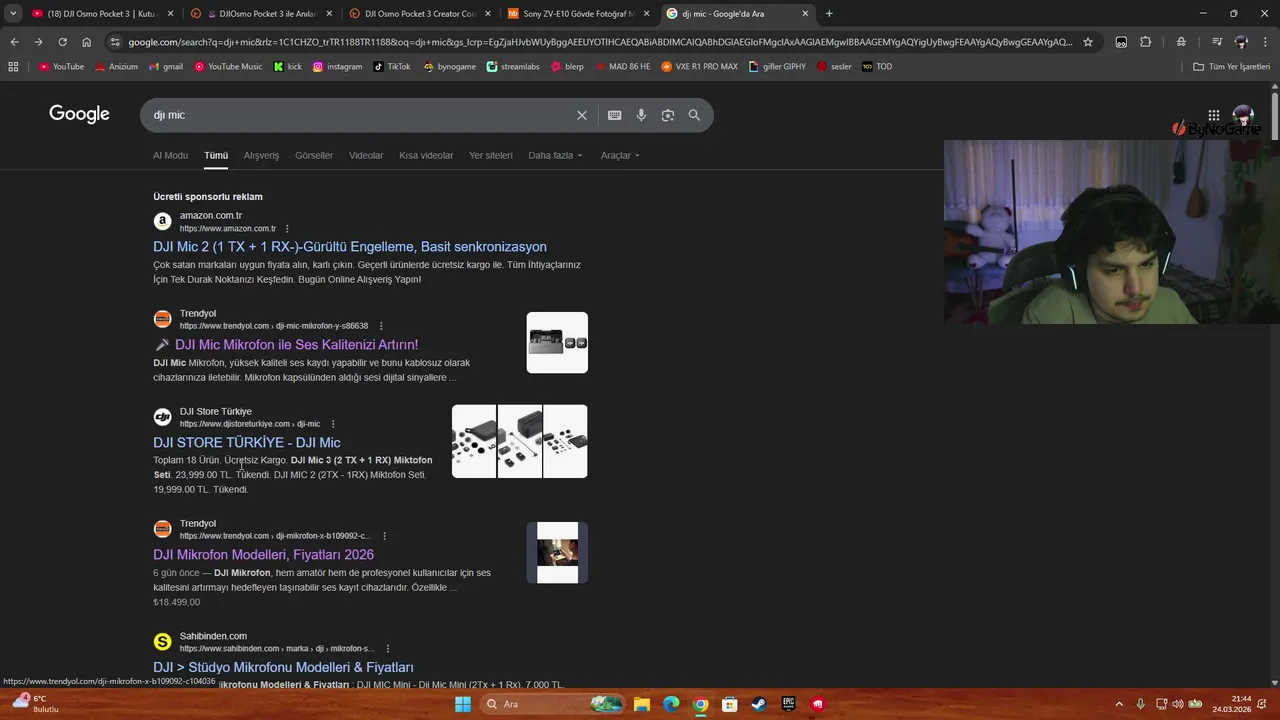Viewport: 1280px width, 720px height.
Task: Switch to AI Modu tab
Action: coord(170,155)
